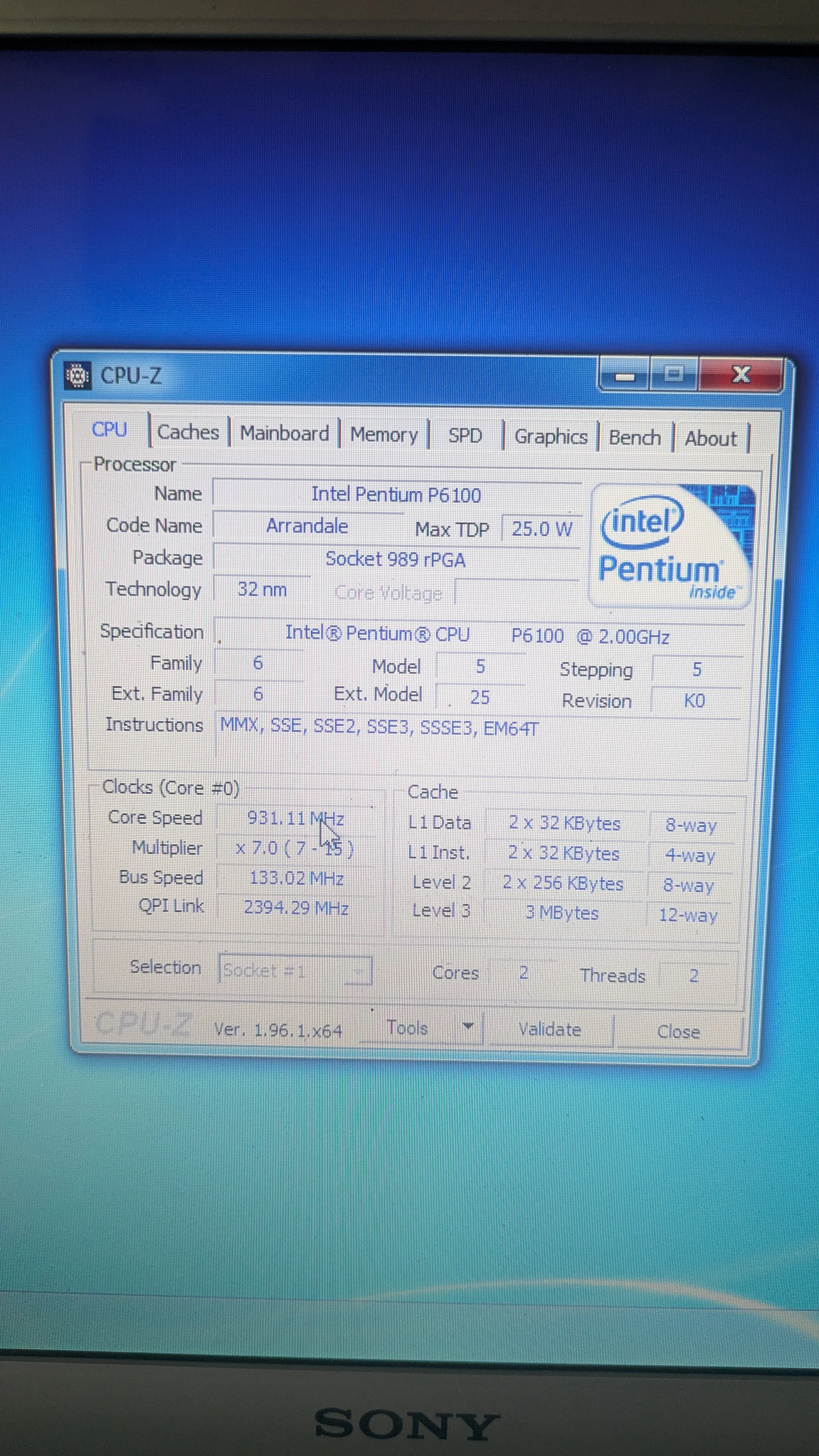819x1456 pixels.
Task: Click the CPU-Z title bar app icon
Action: [77, 376]
